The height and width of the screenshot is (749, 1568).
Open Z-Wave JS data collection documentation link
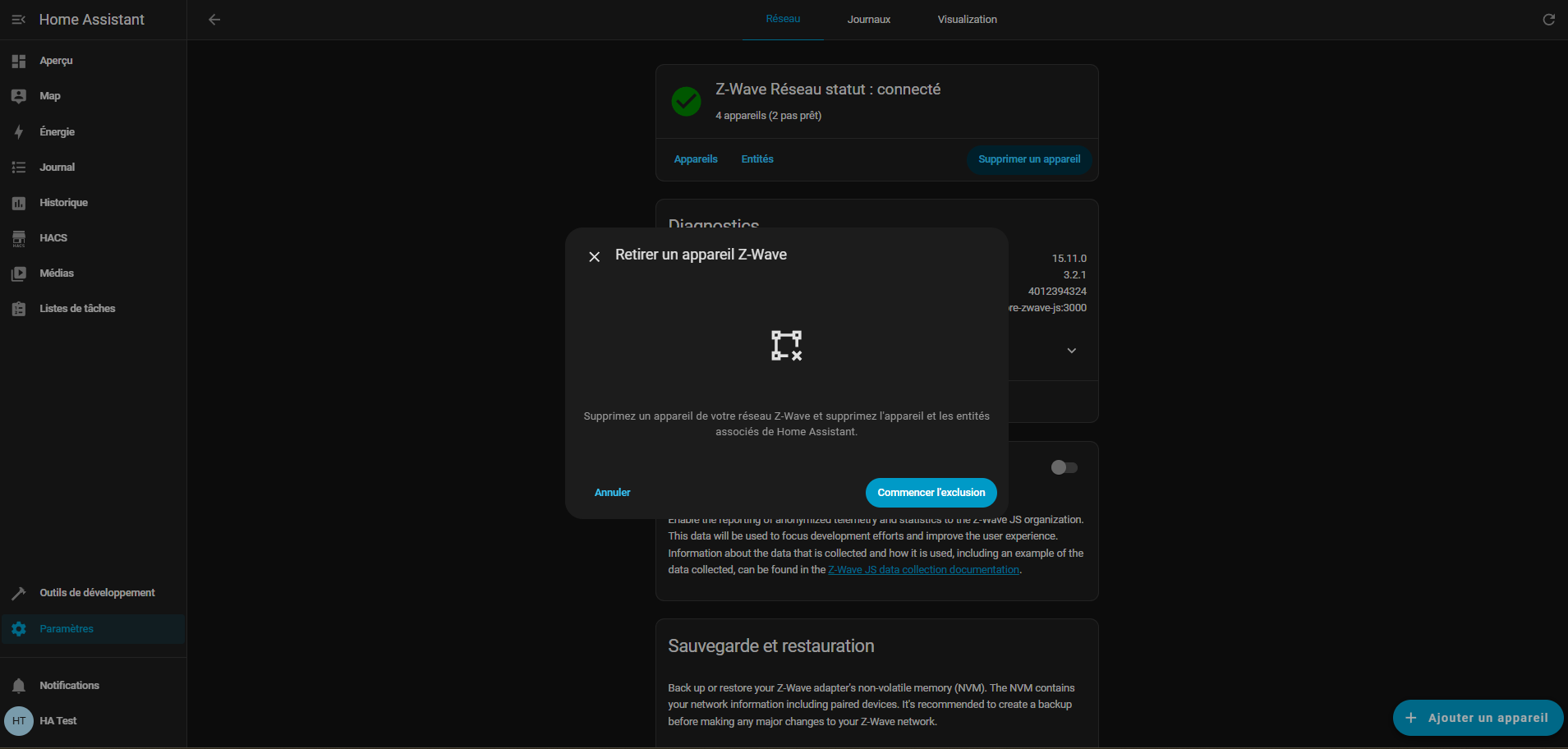coord(923,570)
